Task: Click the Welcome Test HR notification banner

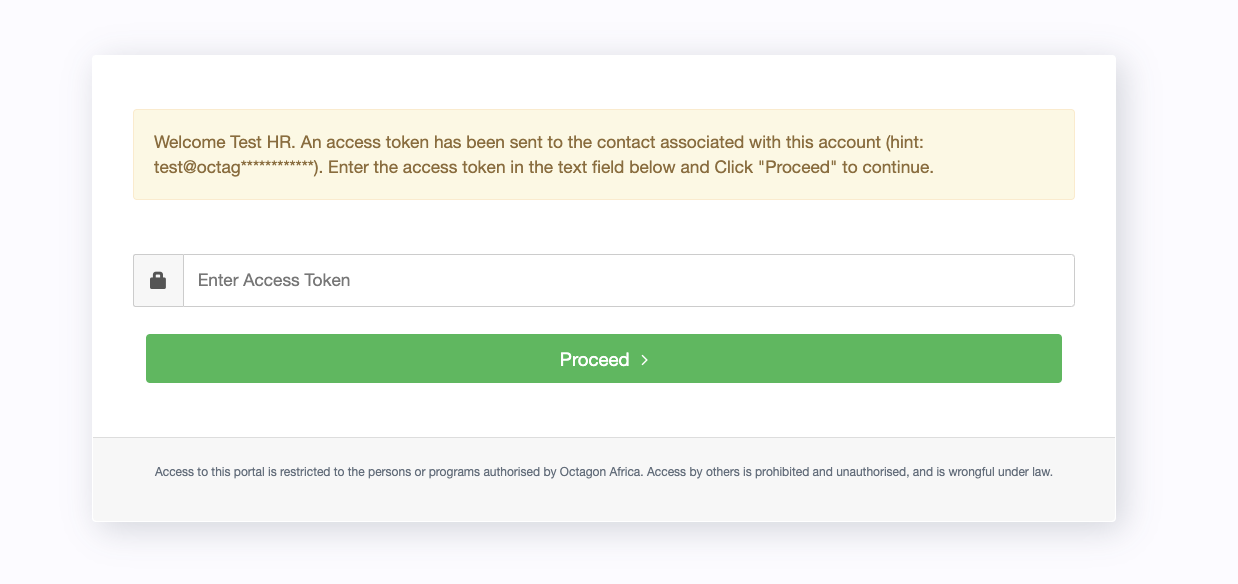Action: 604,154
